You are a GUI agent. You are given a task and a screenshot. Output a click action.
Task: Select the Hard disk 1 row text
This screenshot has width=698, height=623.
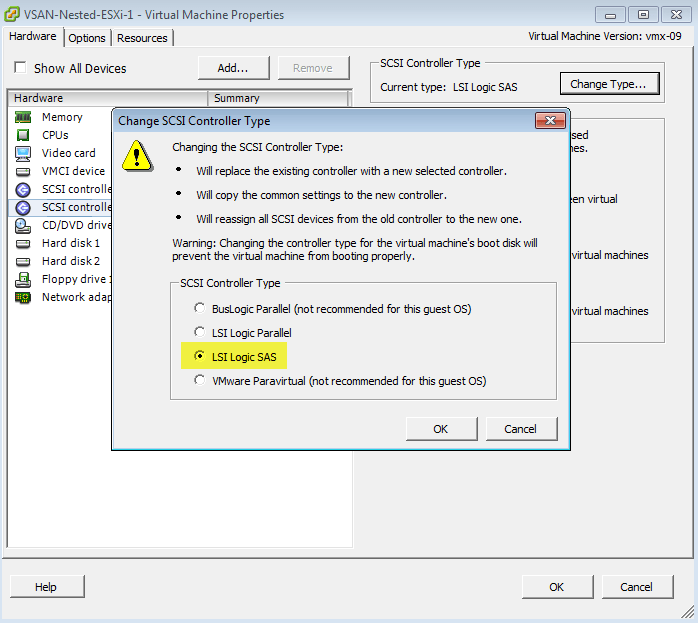coord(71,243)
